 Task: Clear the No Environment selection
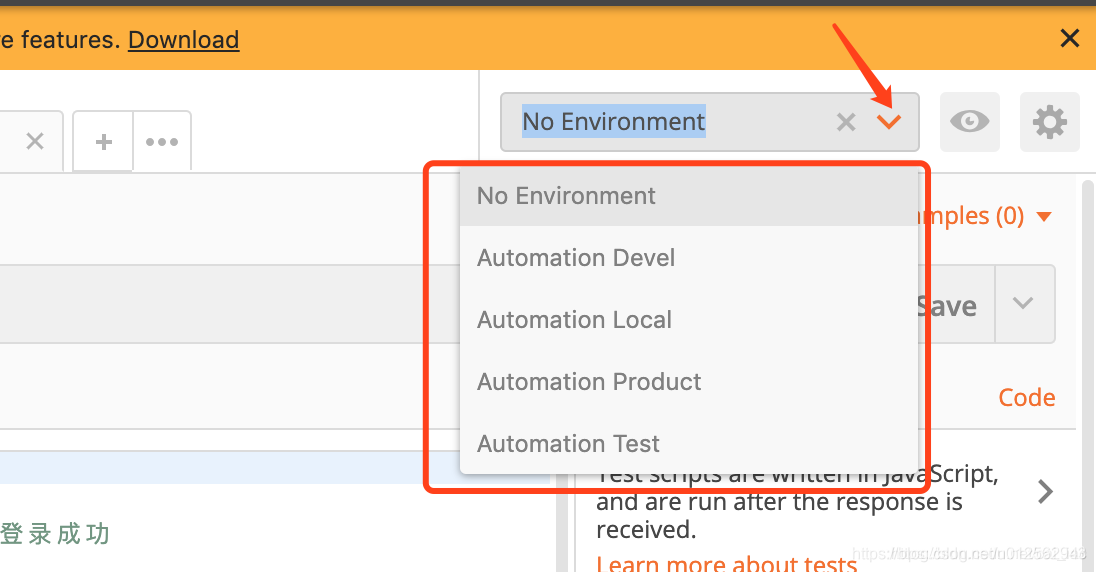(x=846, y=122)
